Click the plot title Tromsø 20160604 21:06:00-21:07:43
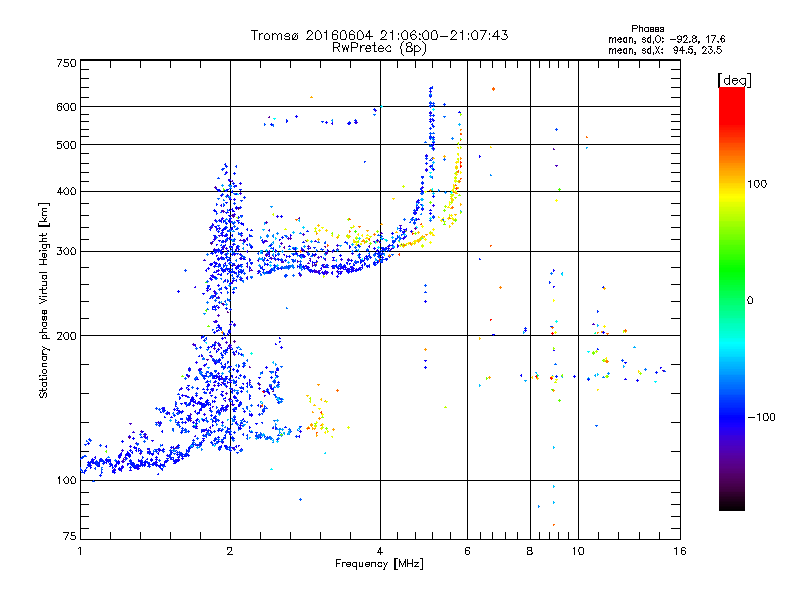 coord(379,35)
